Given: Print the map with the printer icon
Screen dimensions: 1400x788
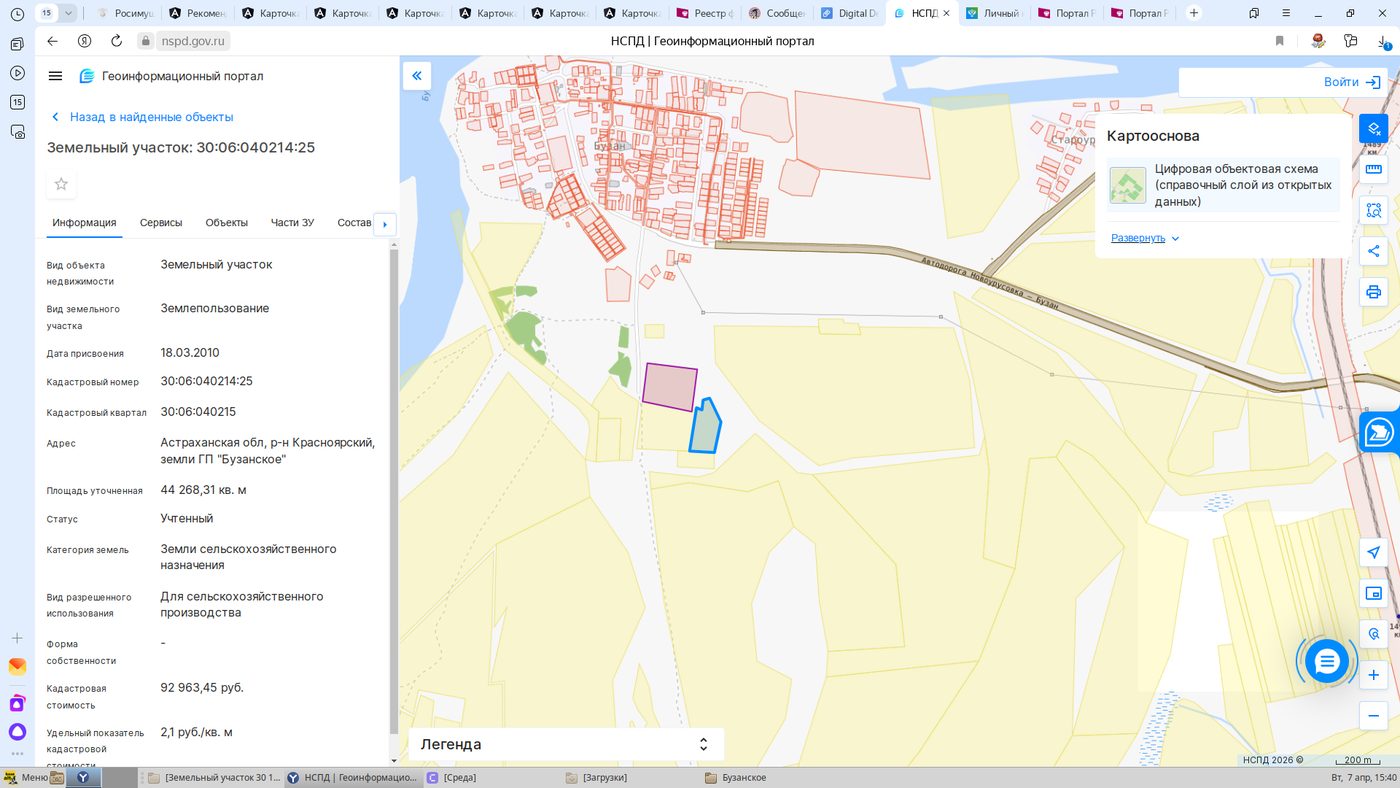Looking at the screenshot, I should (x=1374, y=292).
